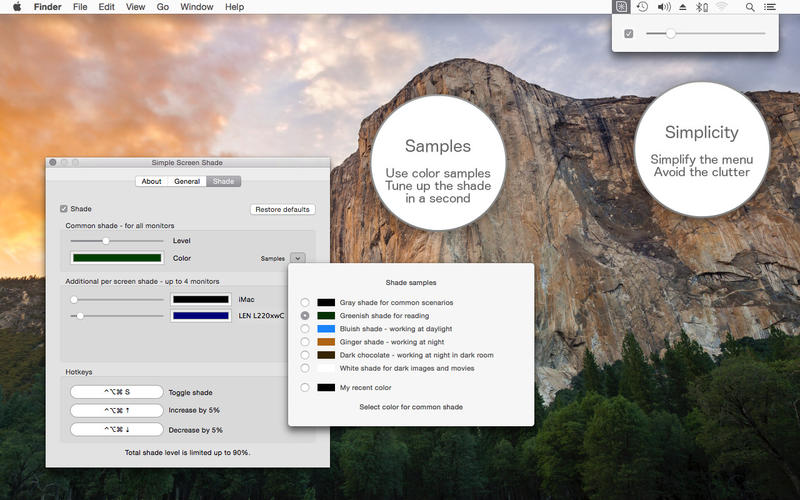Open the Time Machine menu bar icon
Screen dimensions: 800x500
642,7
